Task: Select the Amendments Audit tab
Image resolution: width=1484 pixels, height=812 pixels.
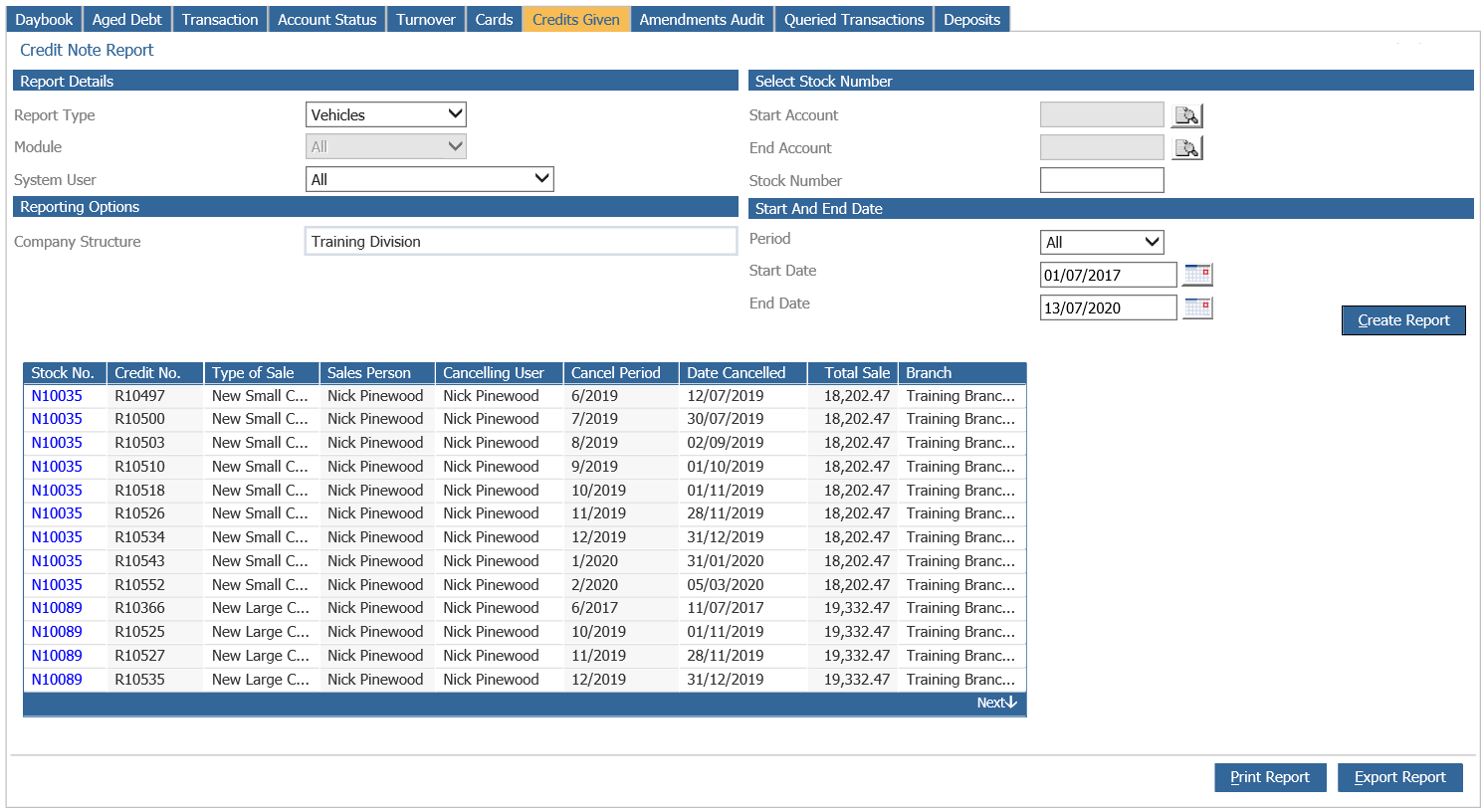Action: point(702,19)
